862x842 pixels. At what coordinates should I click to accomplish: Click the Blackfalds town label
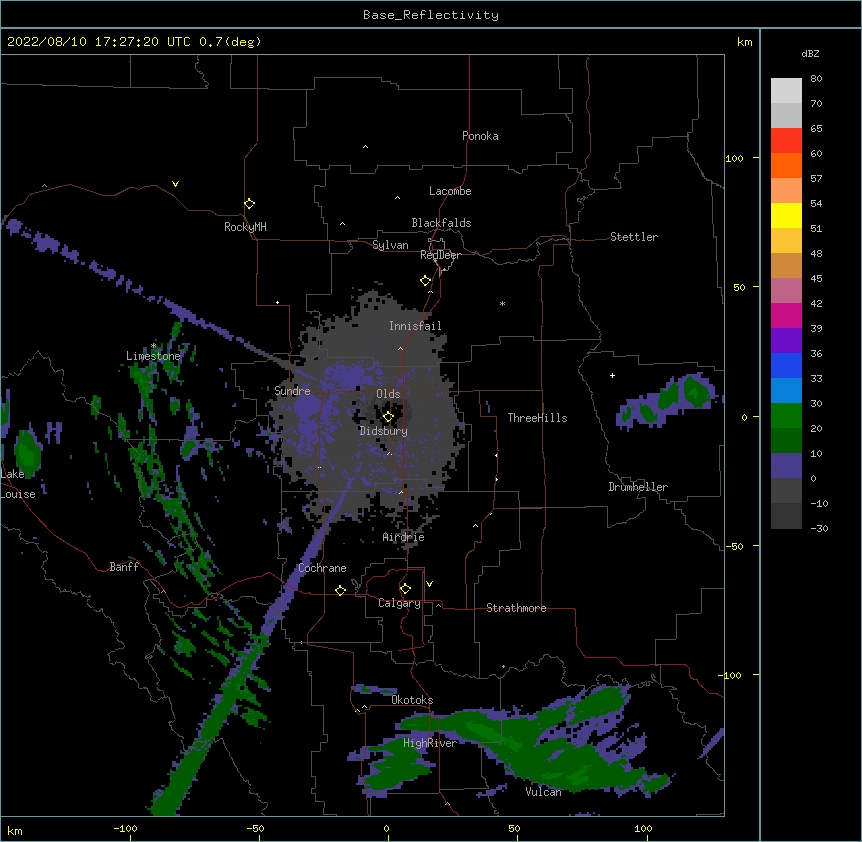point(441,223)
